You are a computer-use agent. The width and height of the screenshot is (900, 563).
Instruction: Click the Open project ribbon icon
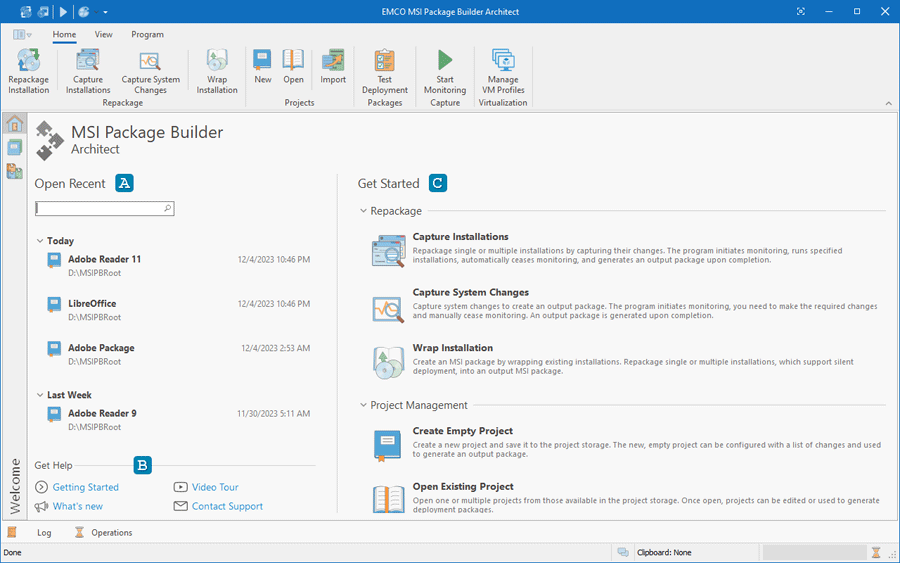pos(293,67)
